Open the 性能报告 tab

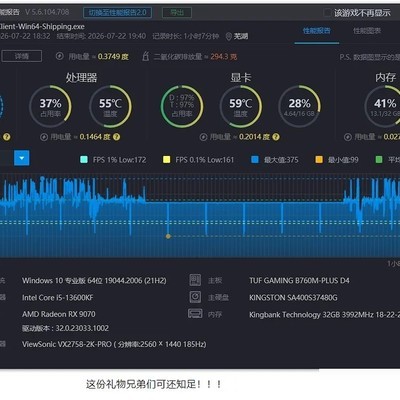317,31
